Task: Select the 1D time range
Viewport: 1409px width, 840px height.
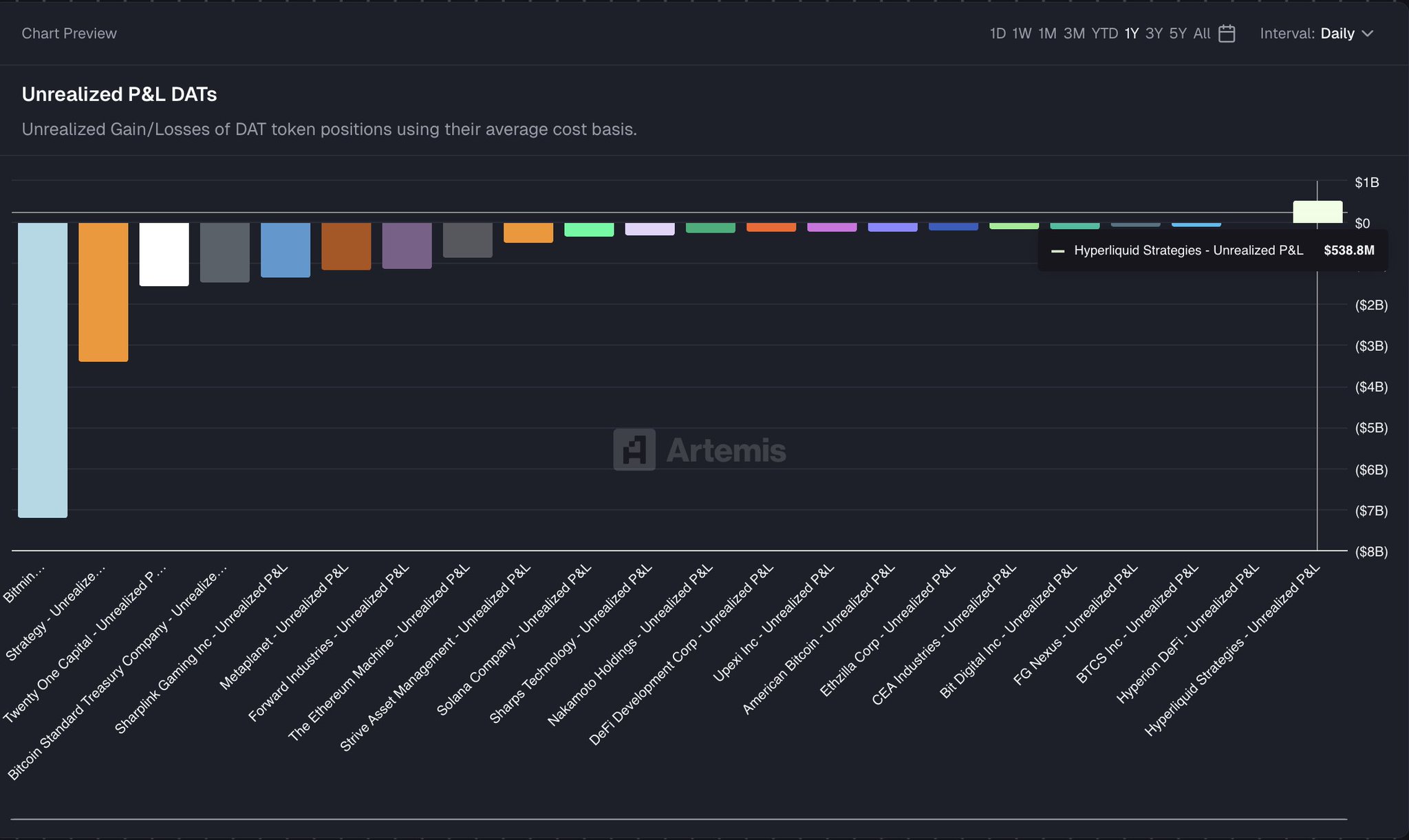Action: pyautogui.click(x=998, y=34)
